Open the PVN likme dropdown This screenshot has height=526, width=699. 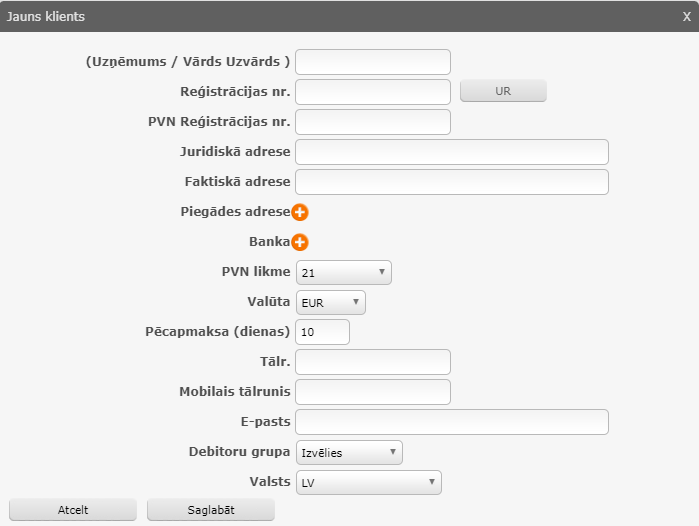click(343, 272)
